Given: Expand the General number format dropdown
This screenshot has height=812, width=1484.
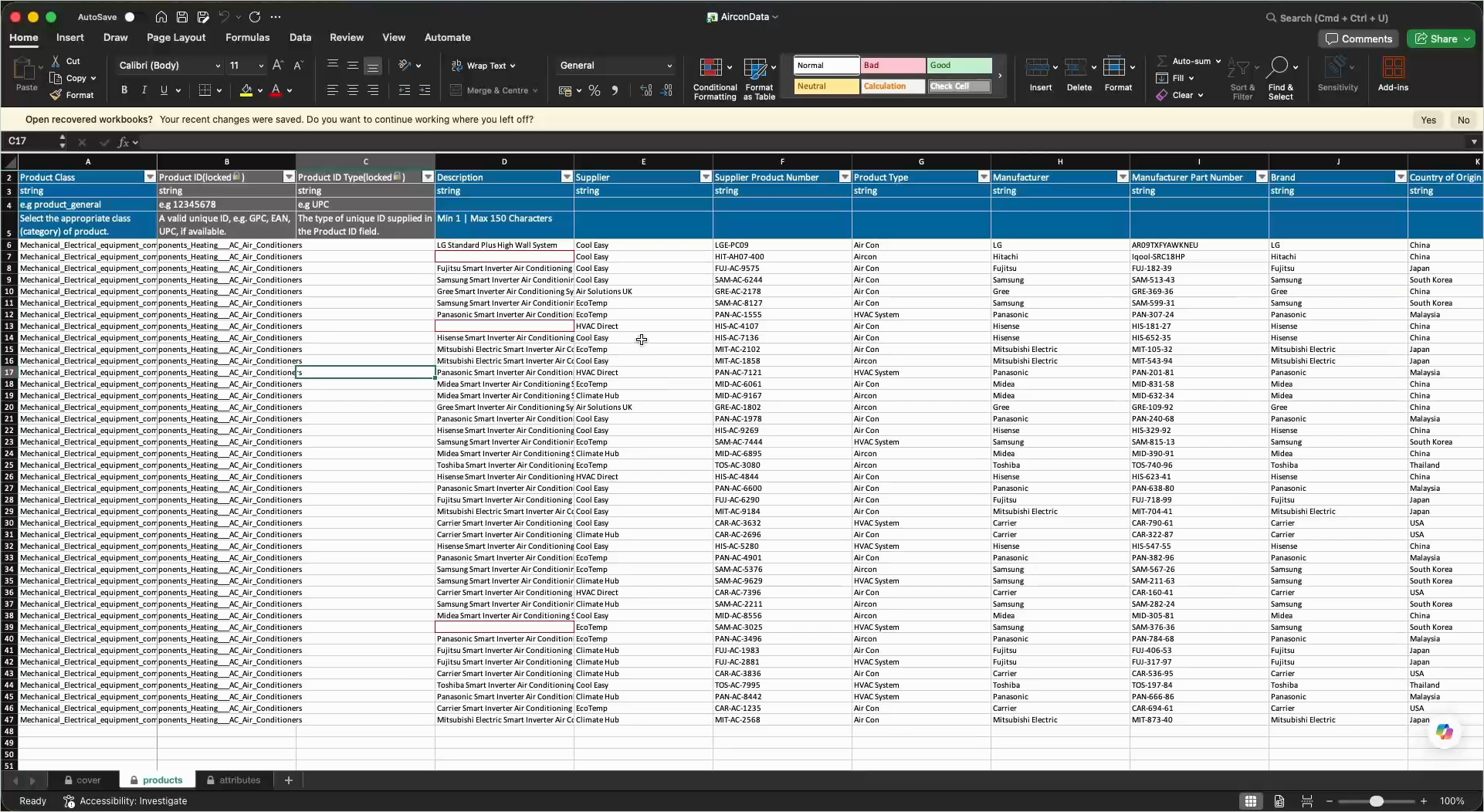Looking at the screenshot, I should tap(669, 66).
